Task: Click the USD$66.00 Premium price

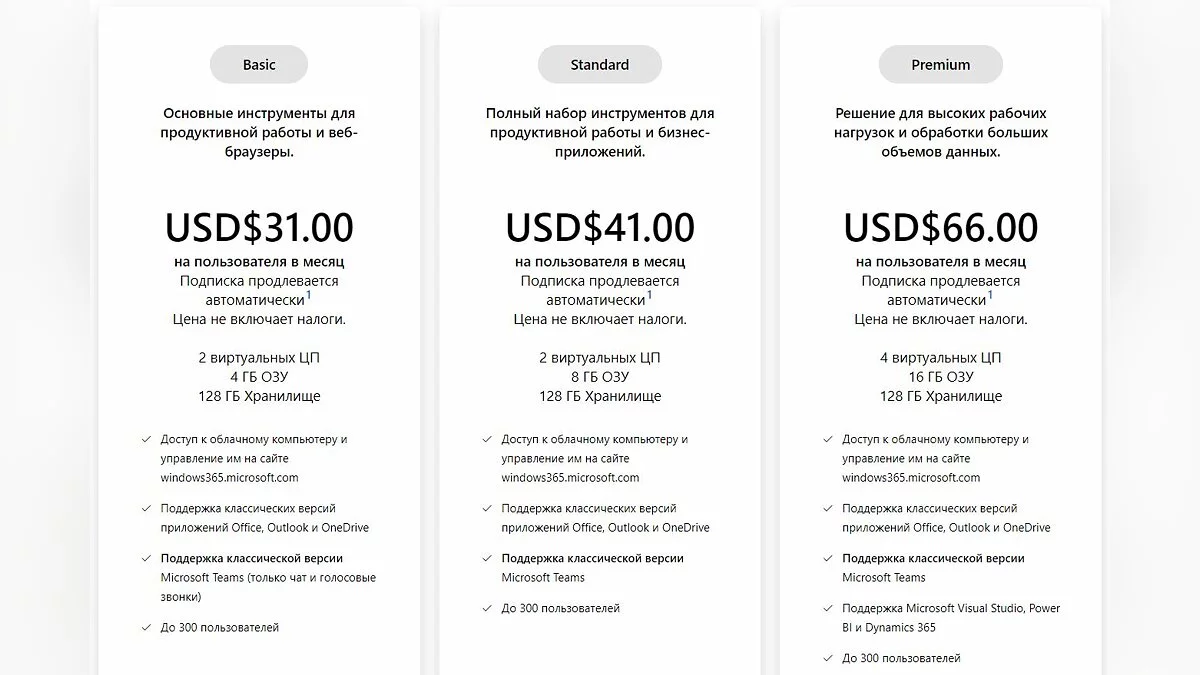Action: [x=941, y=228]
